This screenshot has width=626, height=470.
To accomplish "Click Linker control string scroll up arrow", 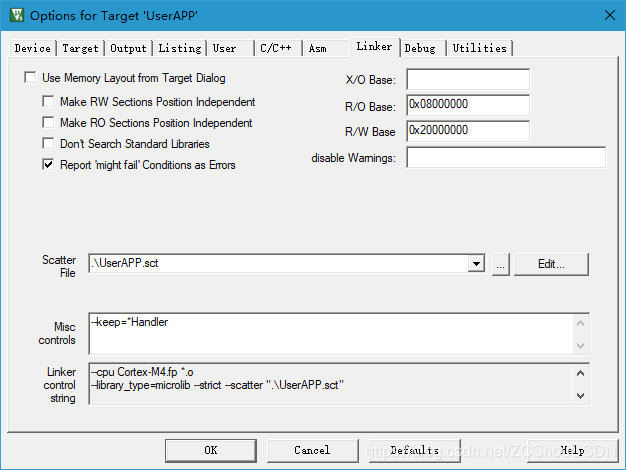I will point(580,373).
